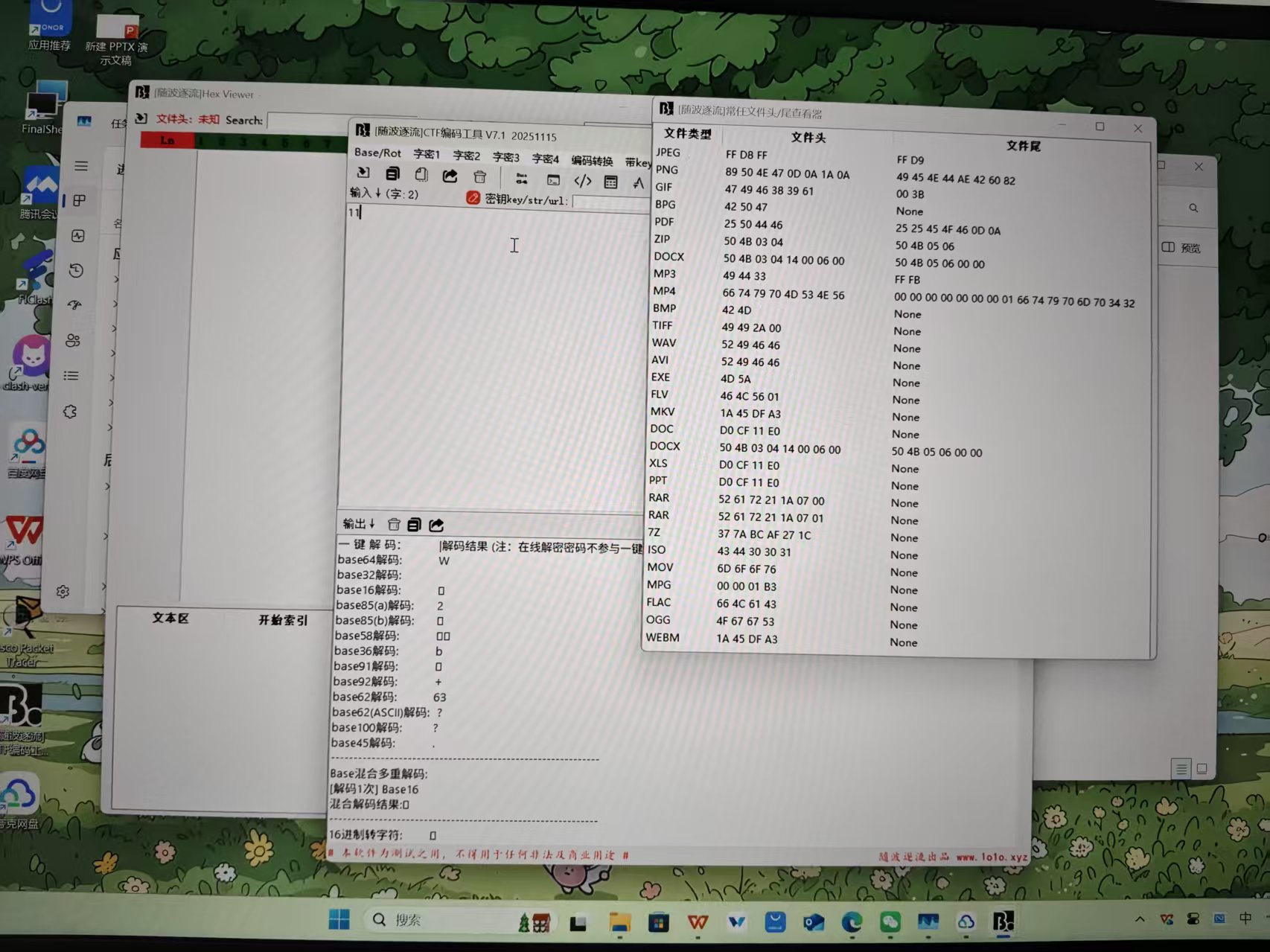1270x952 pixels.
Task: Clear the output with the trash icon beside 输出
Action: click(394, 524)
